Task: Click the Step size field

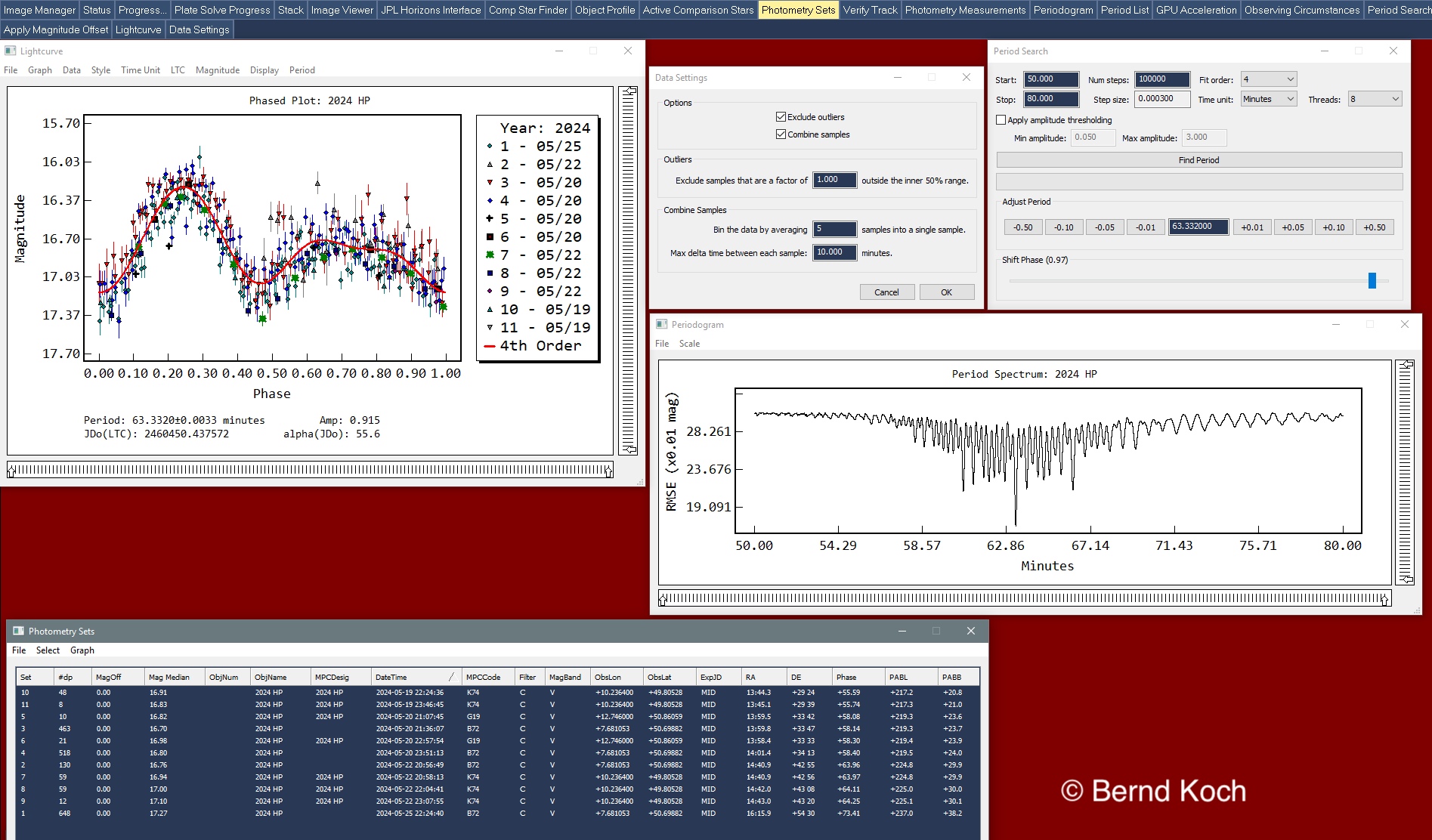Action: pos(1162,99)
